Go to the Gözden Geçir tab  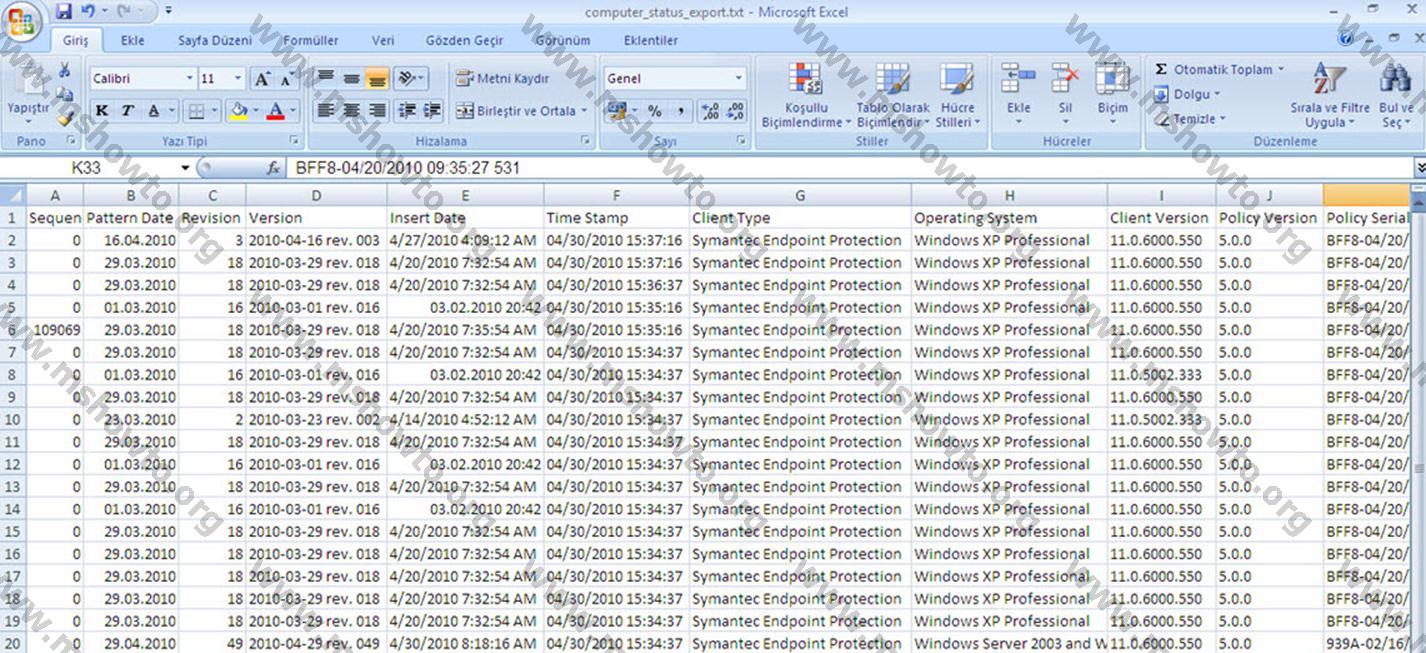[464, 40]
